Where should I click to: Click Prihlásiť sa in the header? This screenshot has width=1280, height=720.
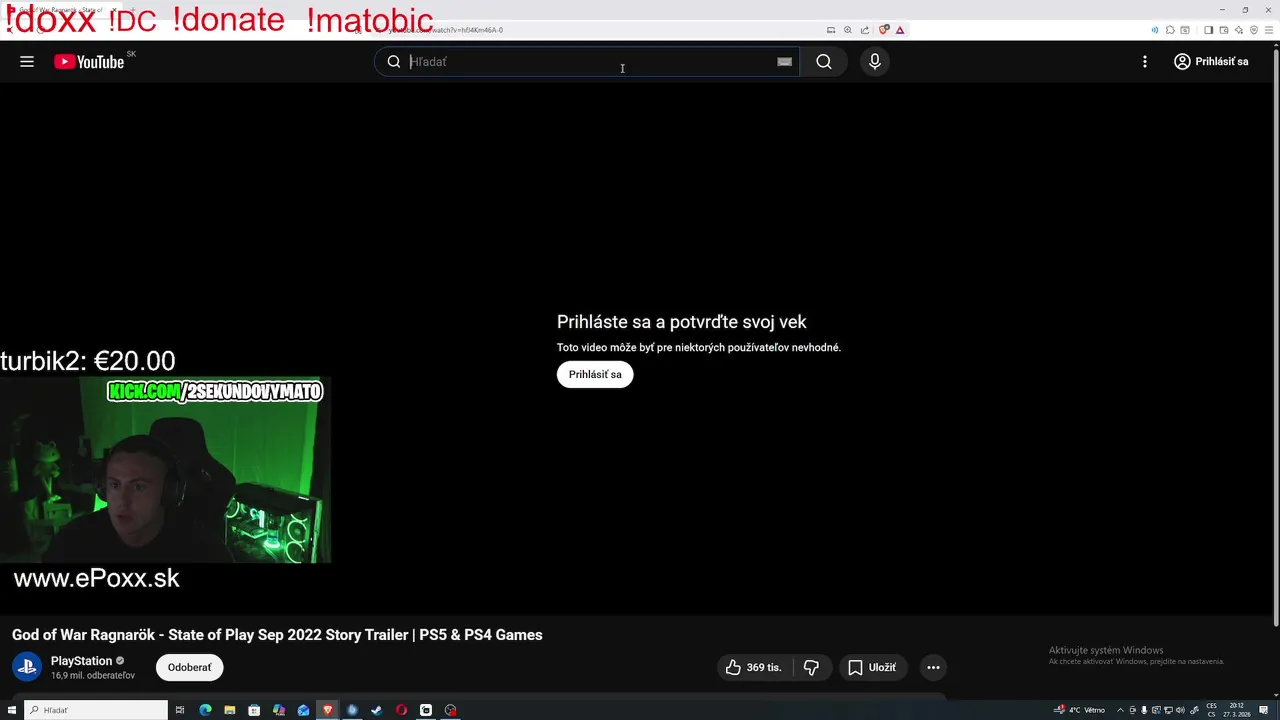point(1211,62)
